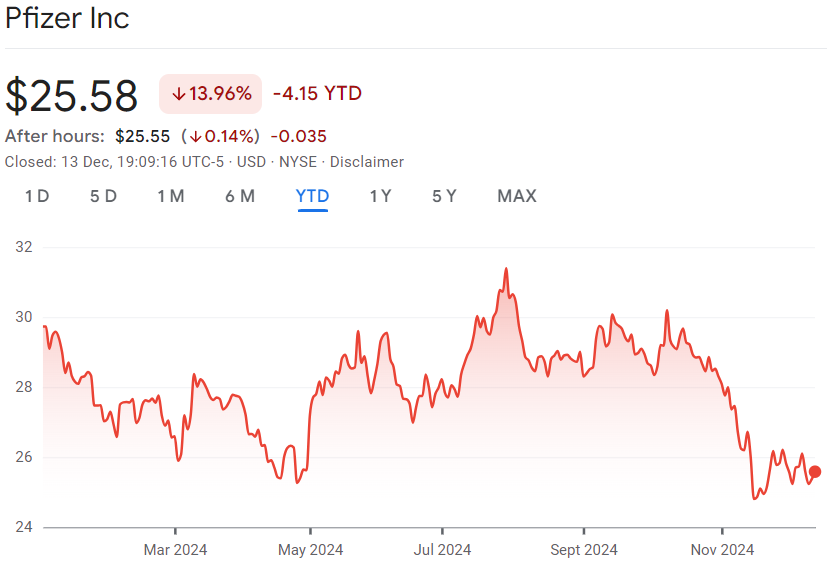
Task: Click the 30 price axis label
Action: coord(24,317)
